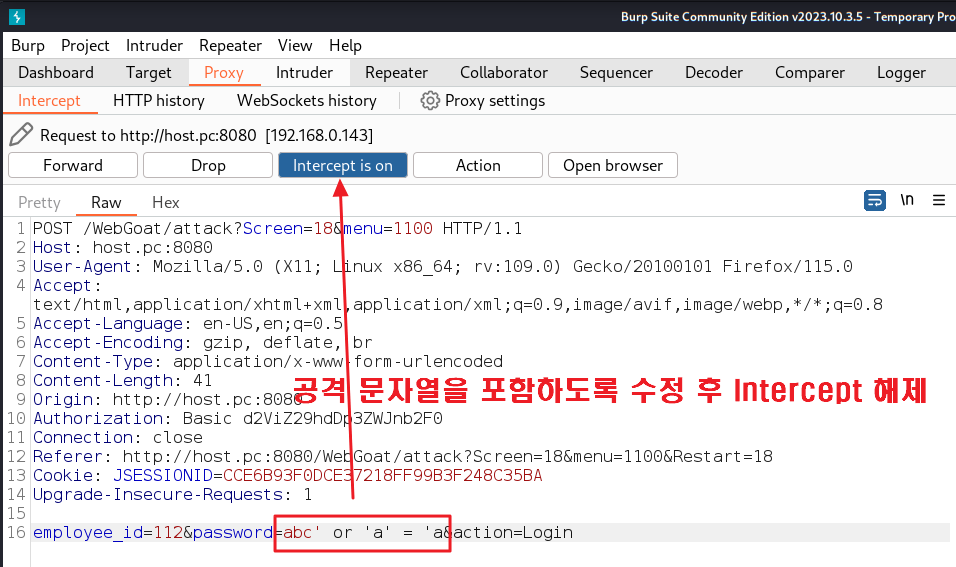Select the Proxy tab
956x567 pixels.
pos(224,73)
